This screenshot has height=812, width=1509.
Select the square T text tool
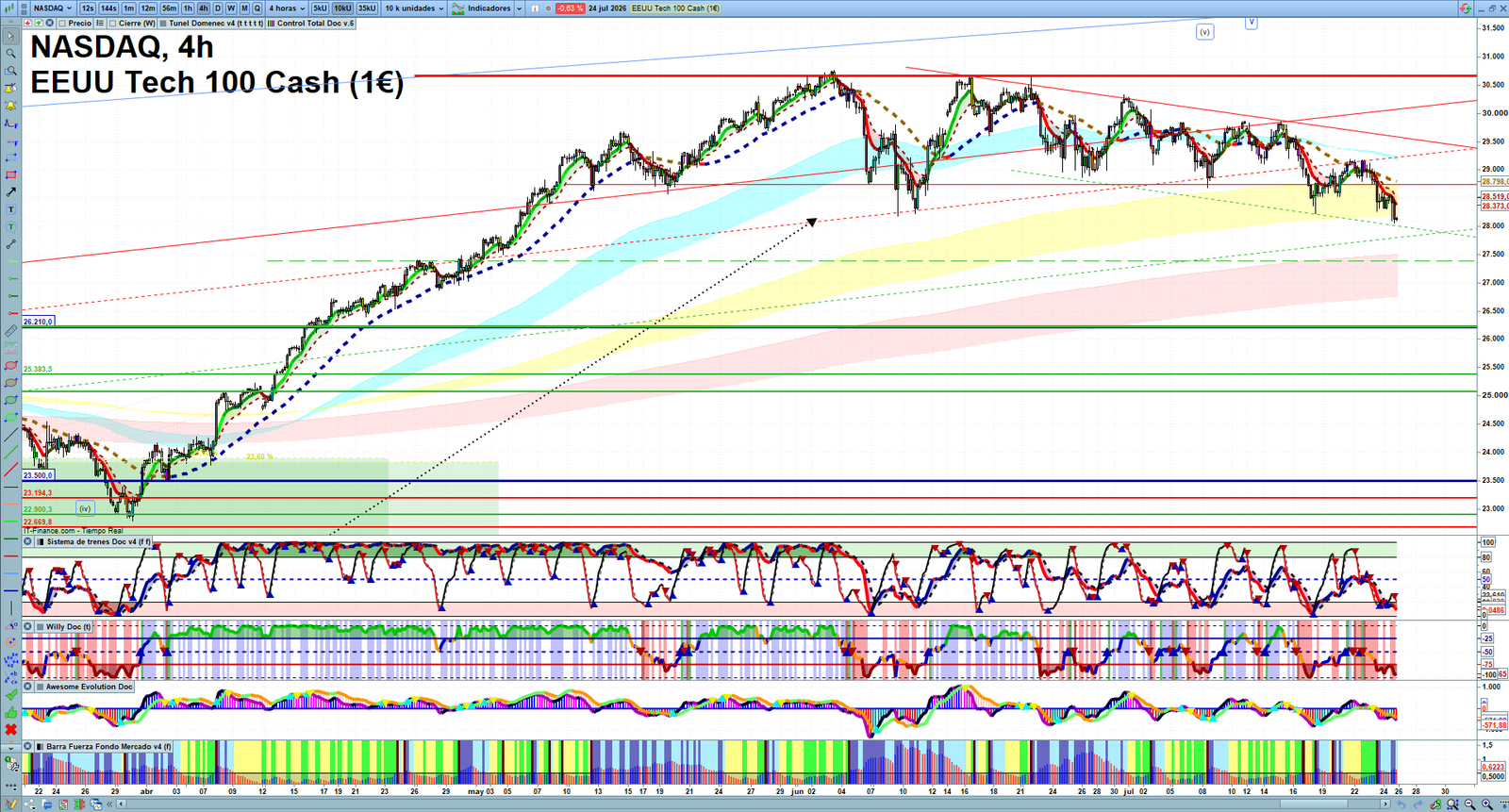pos(11,209)
